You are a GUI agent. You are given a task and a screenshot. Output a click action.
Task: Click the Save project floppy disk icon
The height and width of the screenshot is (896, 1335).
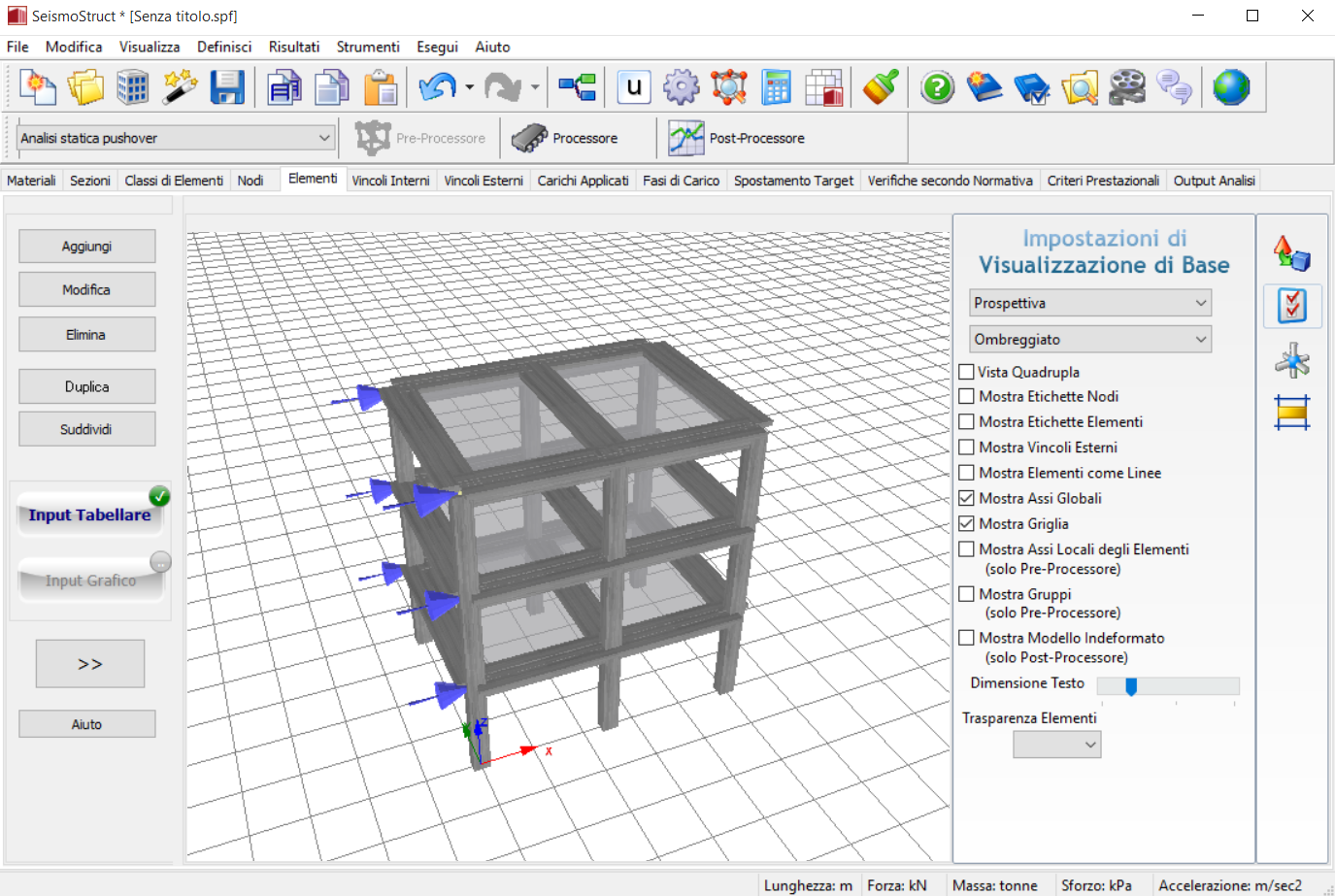click(227, 87)
